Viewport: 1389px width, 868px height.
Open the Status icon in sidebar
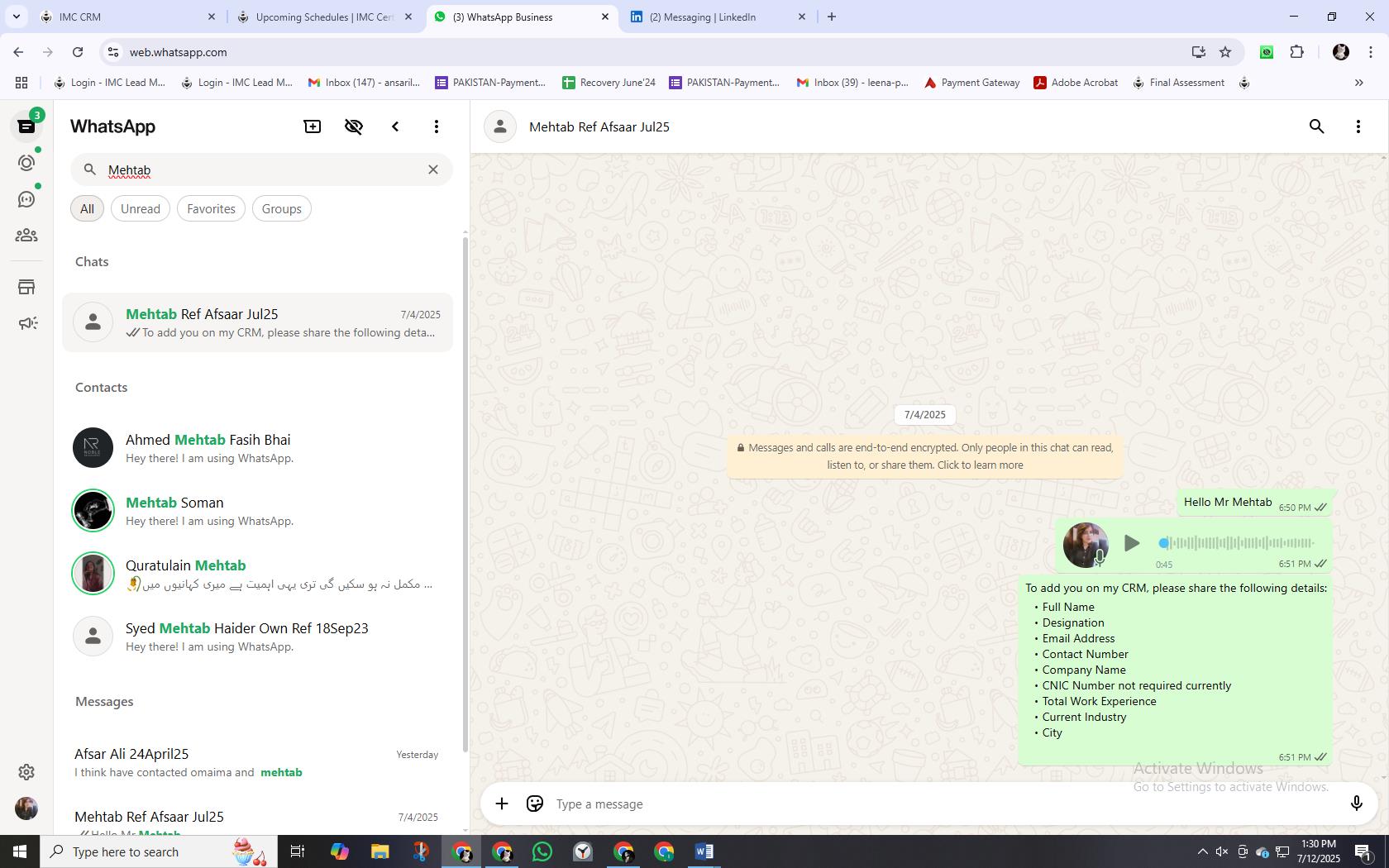[26, 163]
